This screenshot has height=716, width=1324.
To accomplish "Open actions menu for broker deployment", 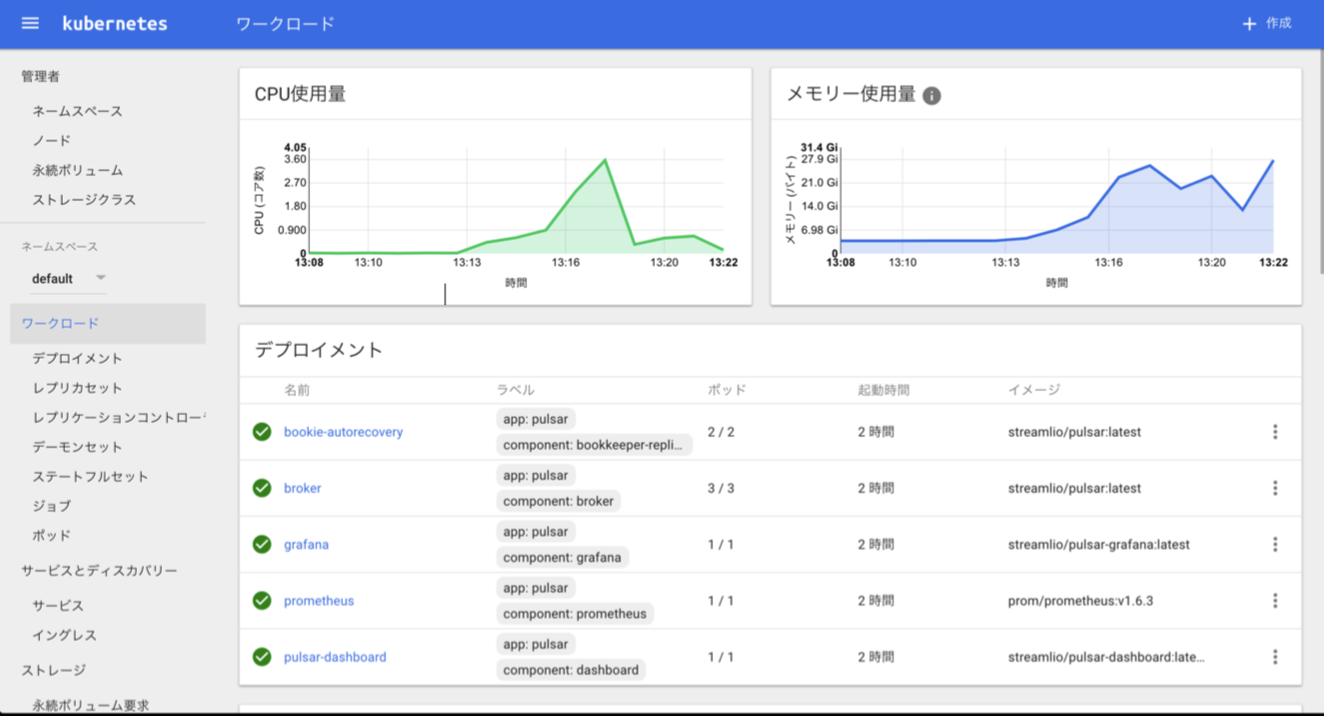I will click(x=1275, y=488).
